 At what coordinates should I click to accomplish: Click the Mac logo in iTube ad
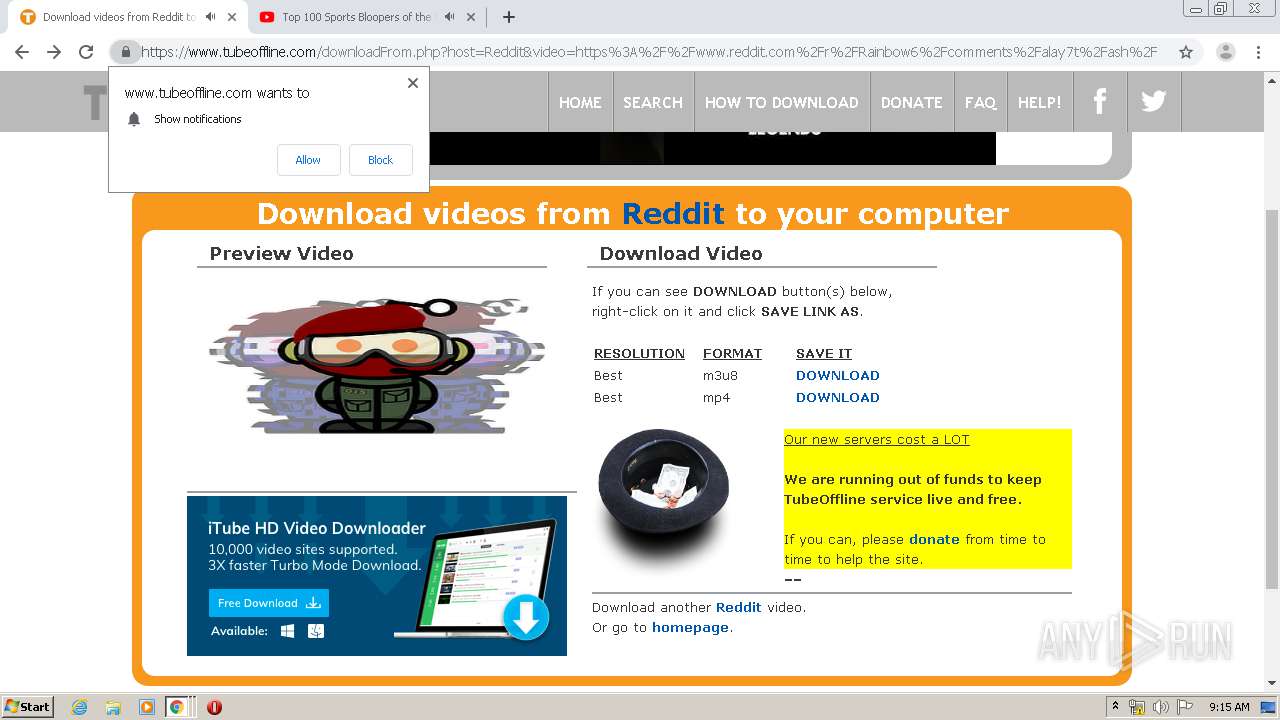[x=316, y=631]
